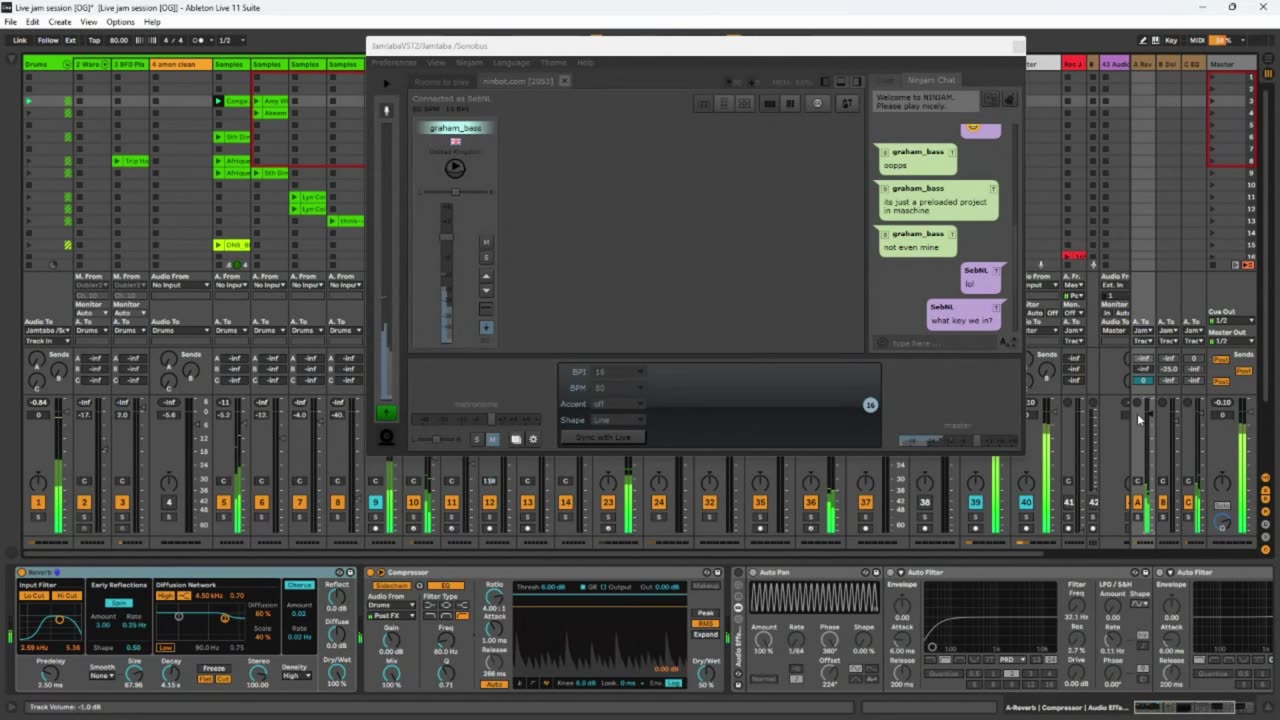Viewport: 1280px width, 720px height.
Task: Click track 9 activator button
Action: [376, 502]
